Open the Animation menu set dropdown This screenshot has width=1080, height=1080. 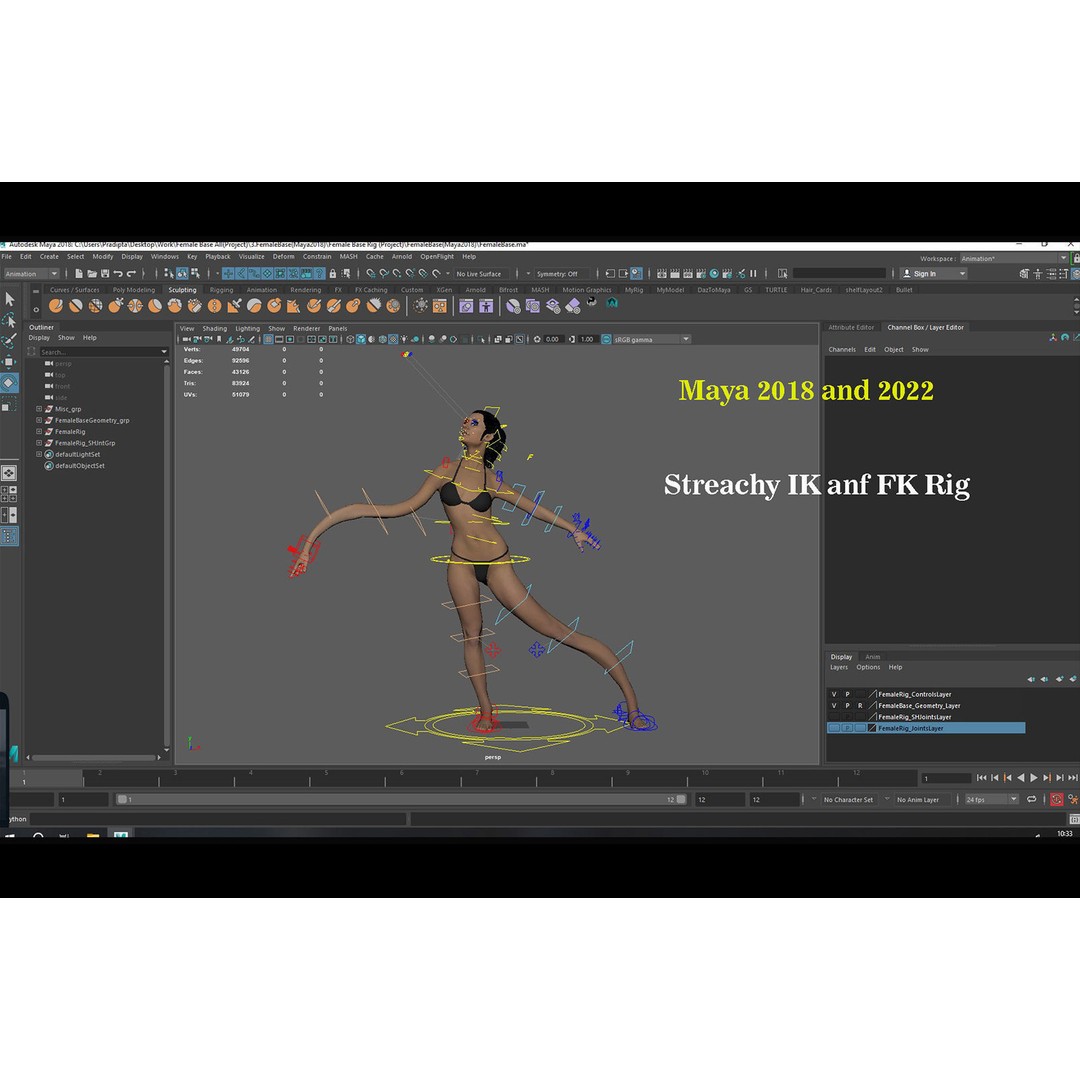coord(32,273)
